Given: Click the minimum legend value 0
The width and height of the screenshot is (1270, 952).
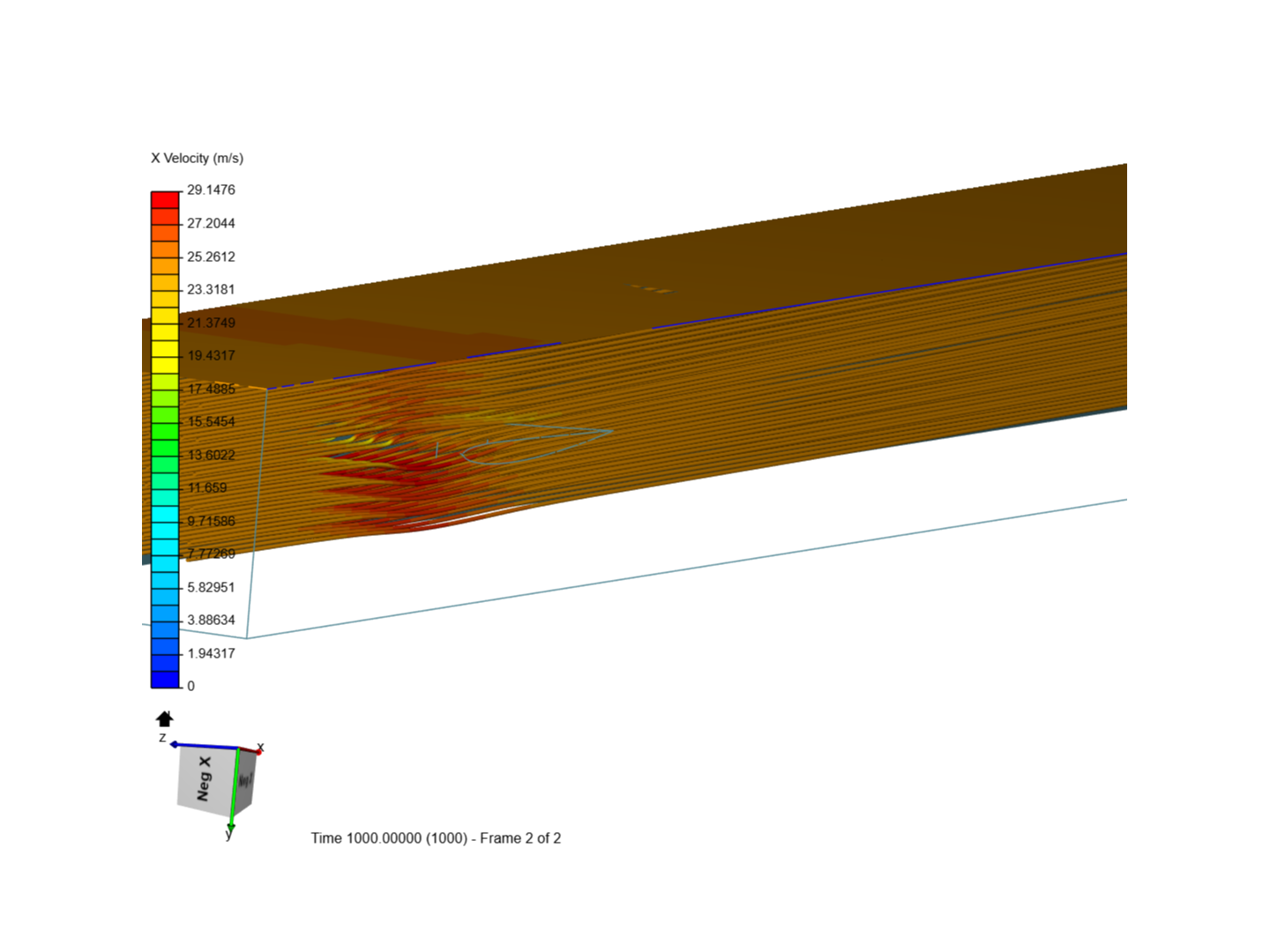Looking at the screenshot, I should click(190, 686).
